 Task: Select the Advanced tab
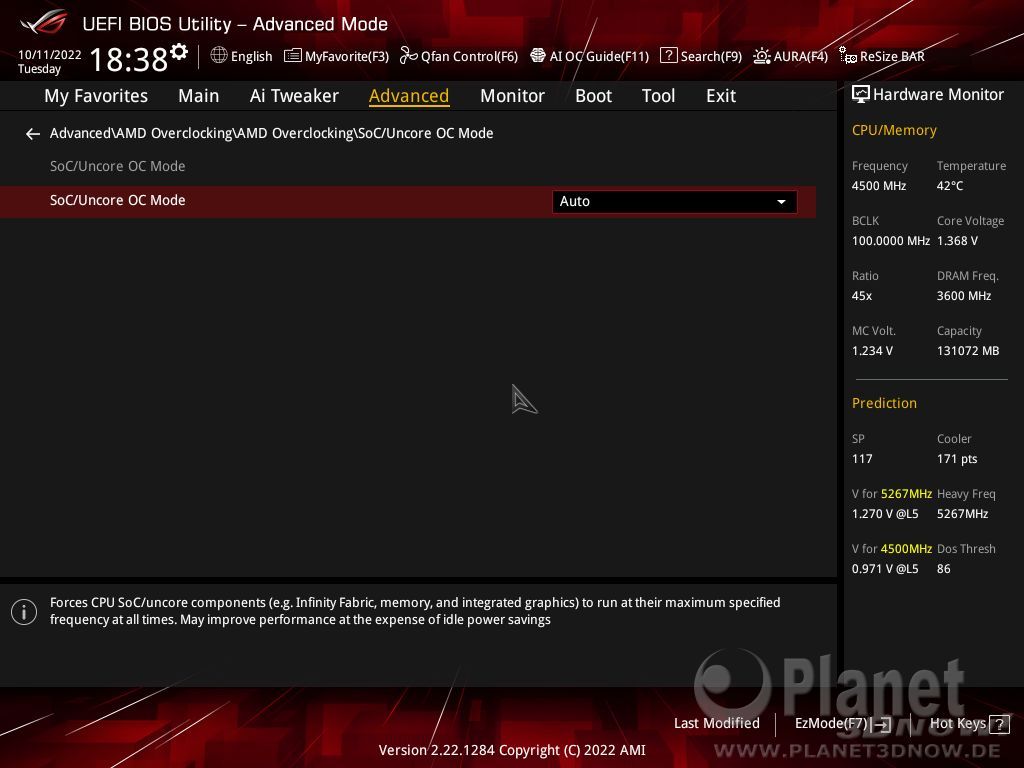tap(409, 96)
